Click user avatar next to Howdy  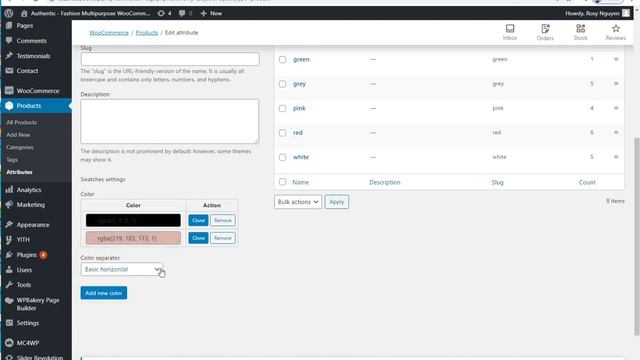(x=626, y=13)
